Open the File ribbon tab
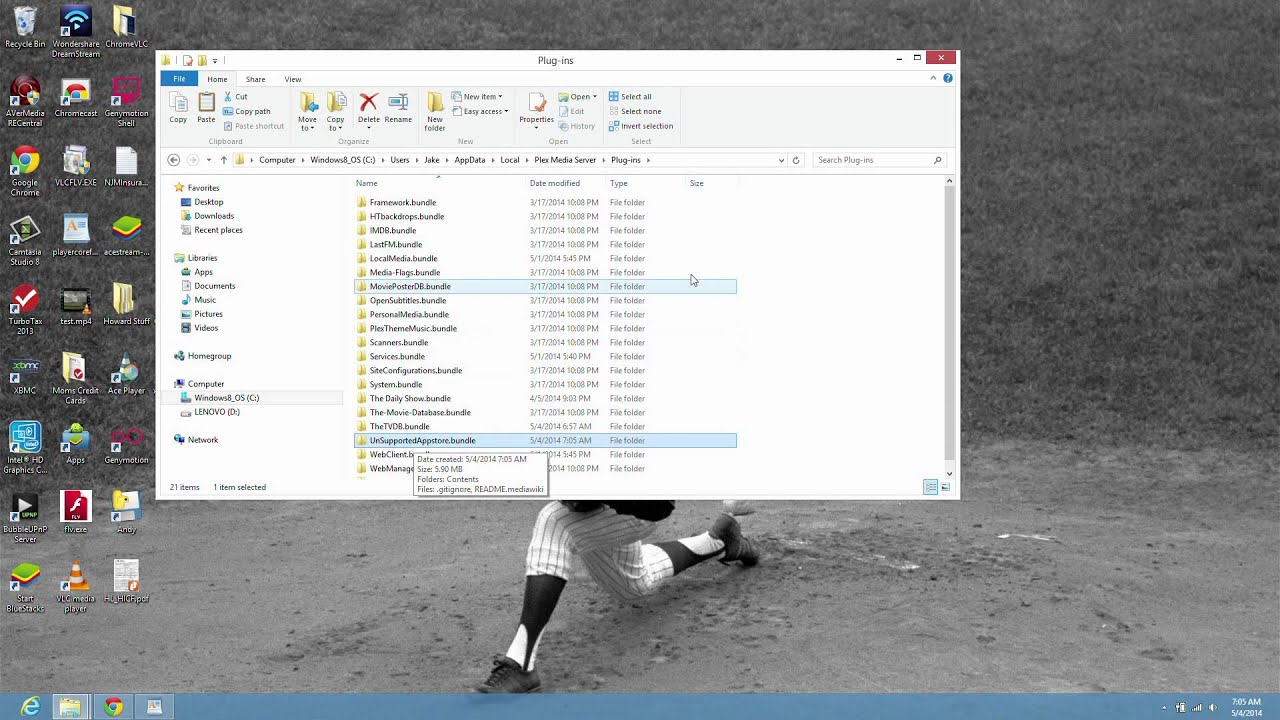This screenshot has height=720, width=1280. coord(179,79)
